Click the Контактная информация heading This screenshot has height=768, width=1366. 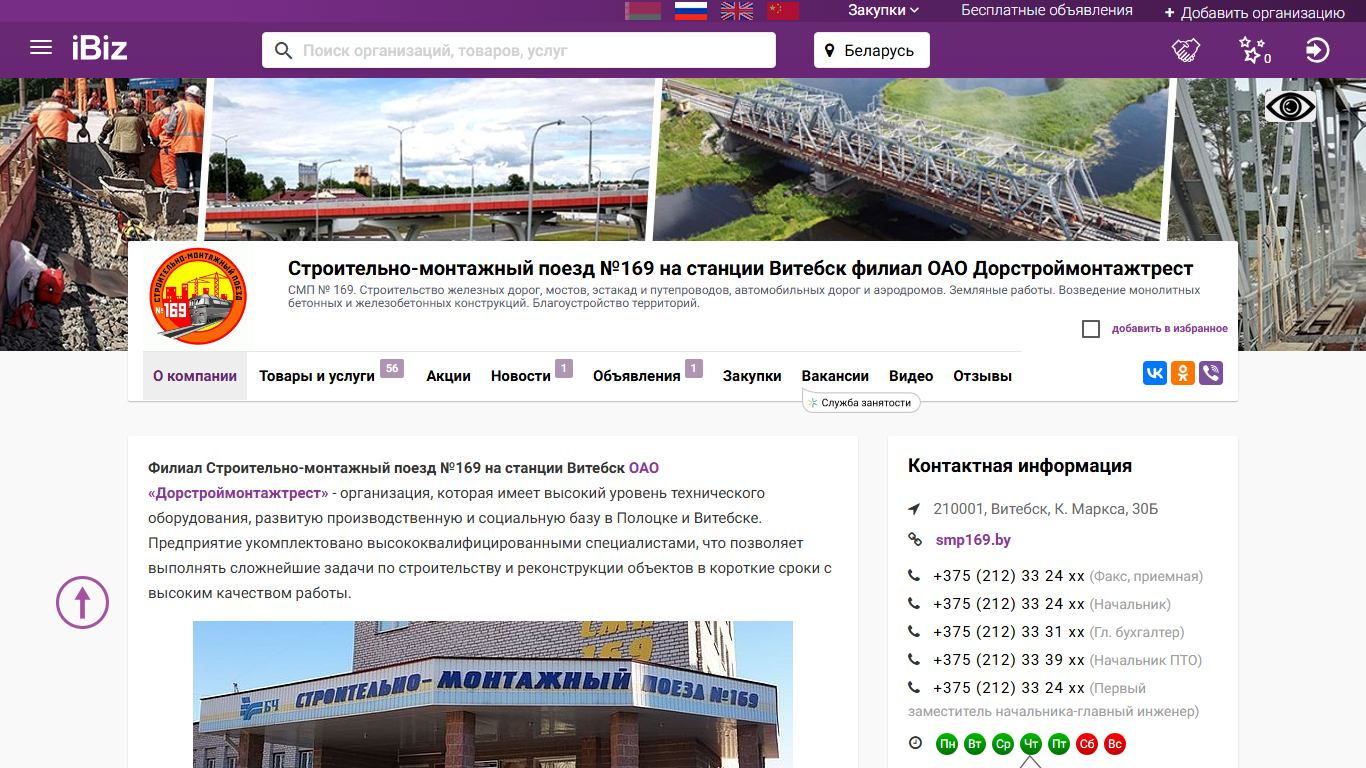pos(1020,466)
